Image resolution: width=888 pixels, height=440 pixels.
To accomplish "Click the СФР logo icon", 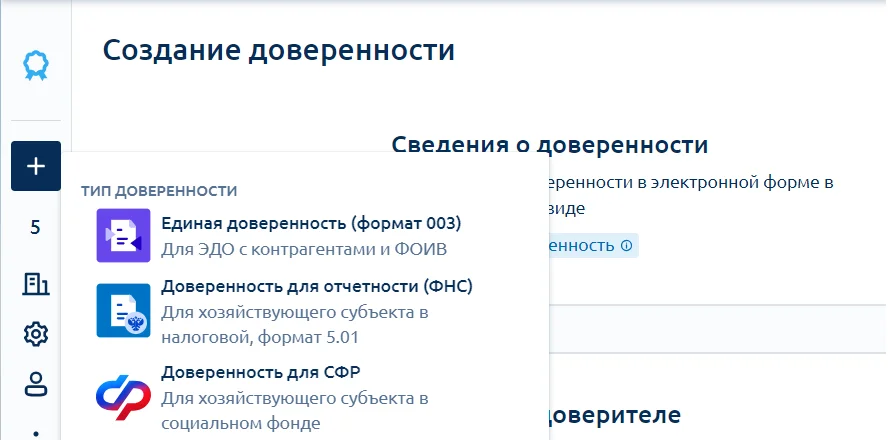I will (x=123, y=398).
